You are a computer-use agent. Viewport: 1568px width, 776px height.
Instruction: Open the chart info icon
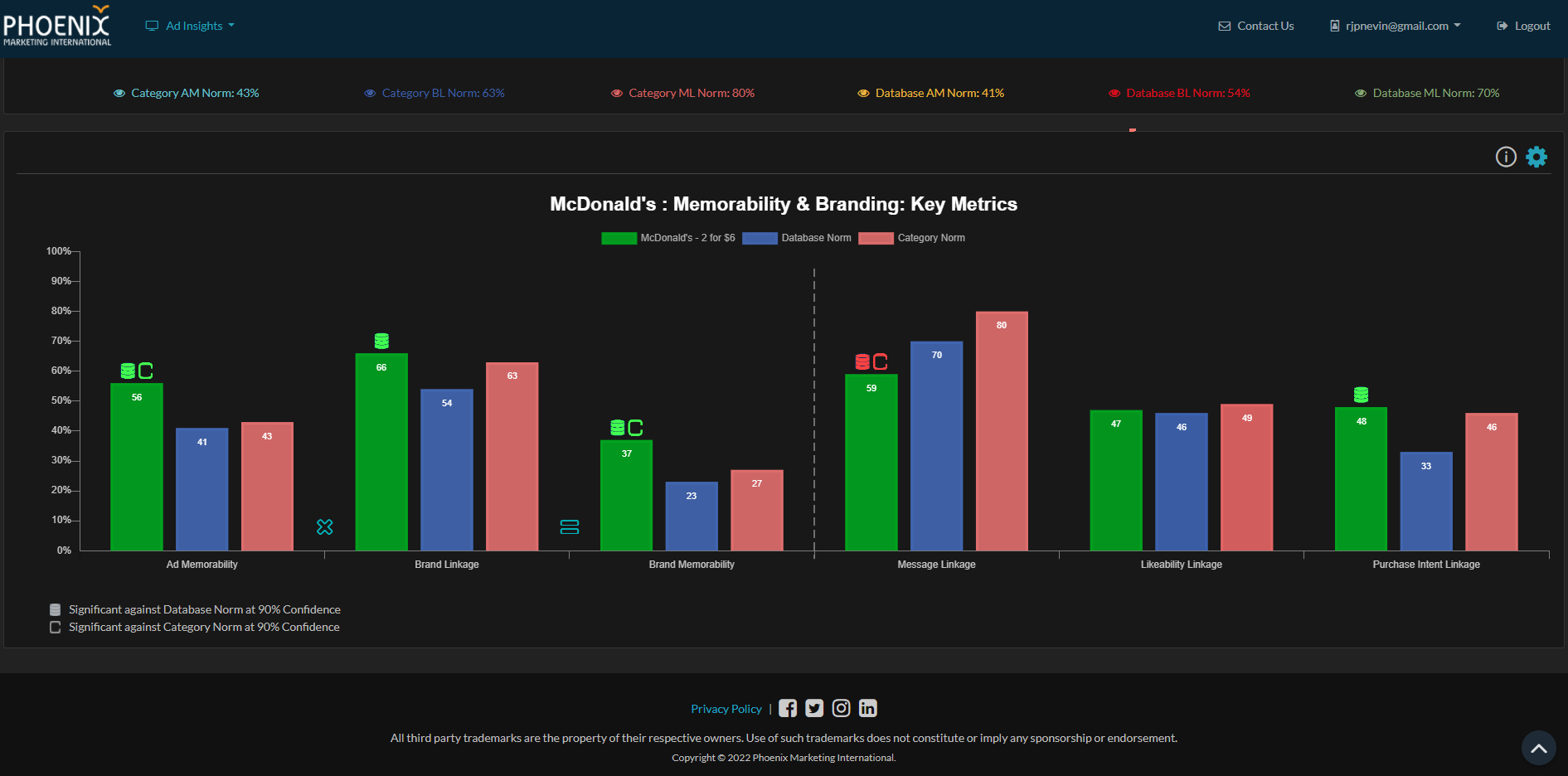click(x=1506, y=157)
